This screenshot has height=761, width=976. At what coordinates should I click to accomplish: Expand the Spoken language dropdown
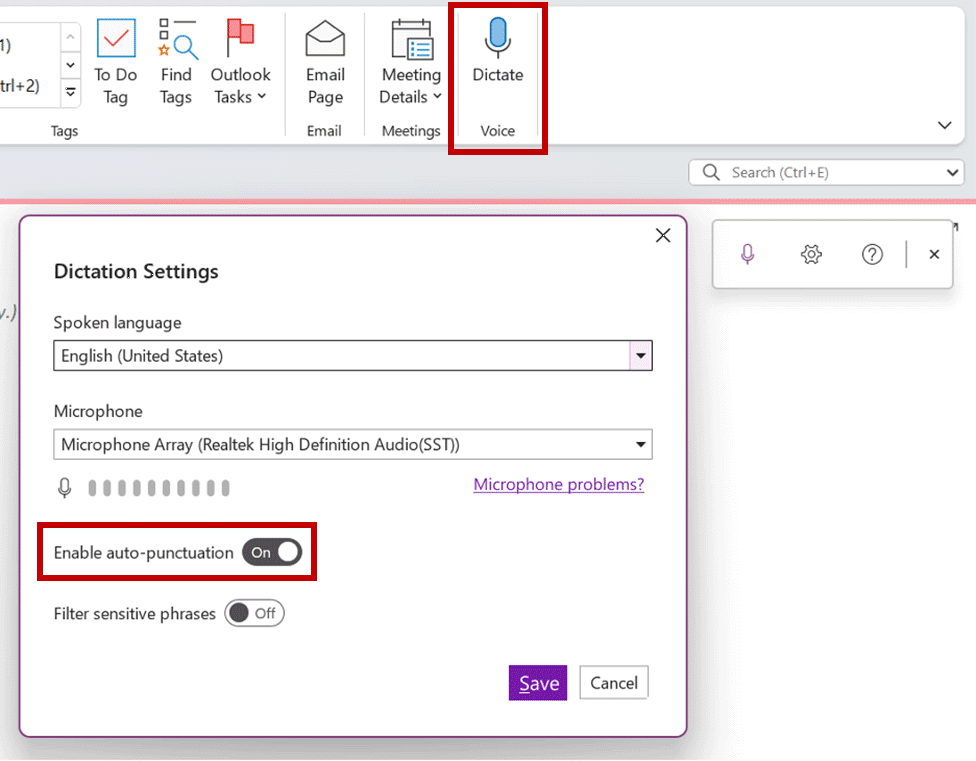click(x=640, y=356)
